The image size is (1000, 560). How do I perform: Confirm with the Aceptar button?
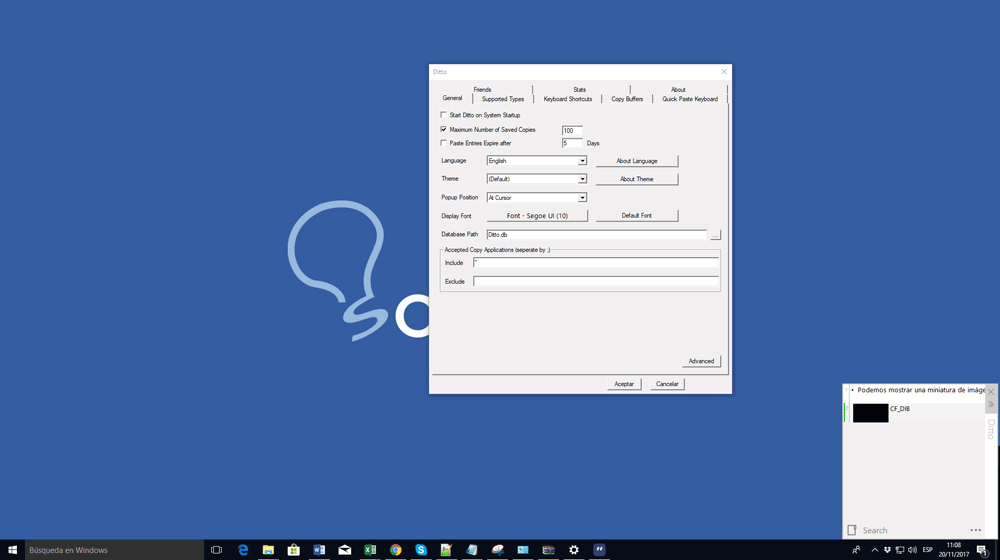[624, 384]
